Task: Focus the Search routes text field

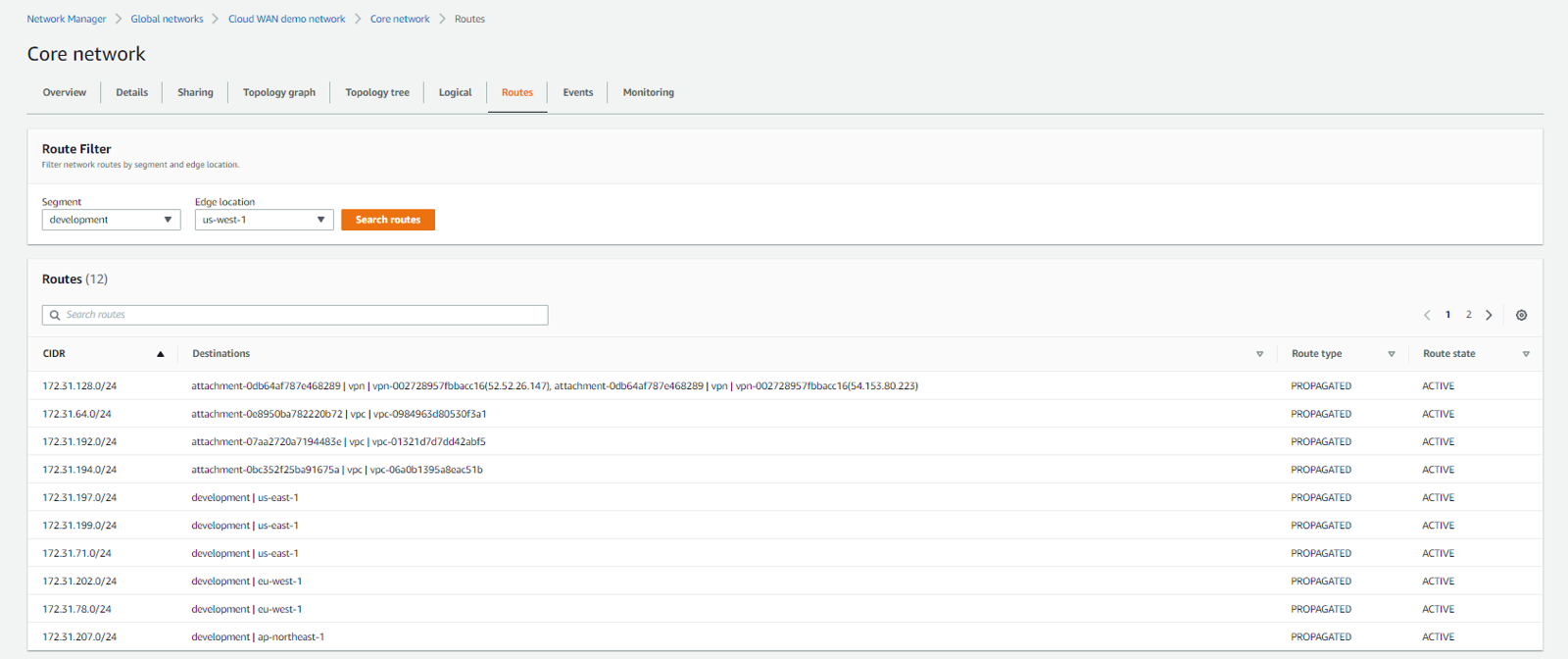Action: [295, 315]
